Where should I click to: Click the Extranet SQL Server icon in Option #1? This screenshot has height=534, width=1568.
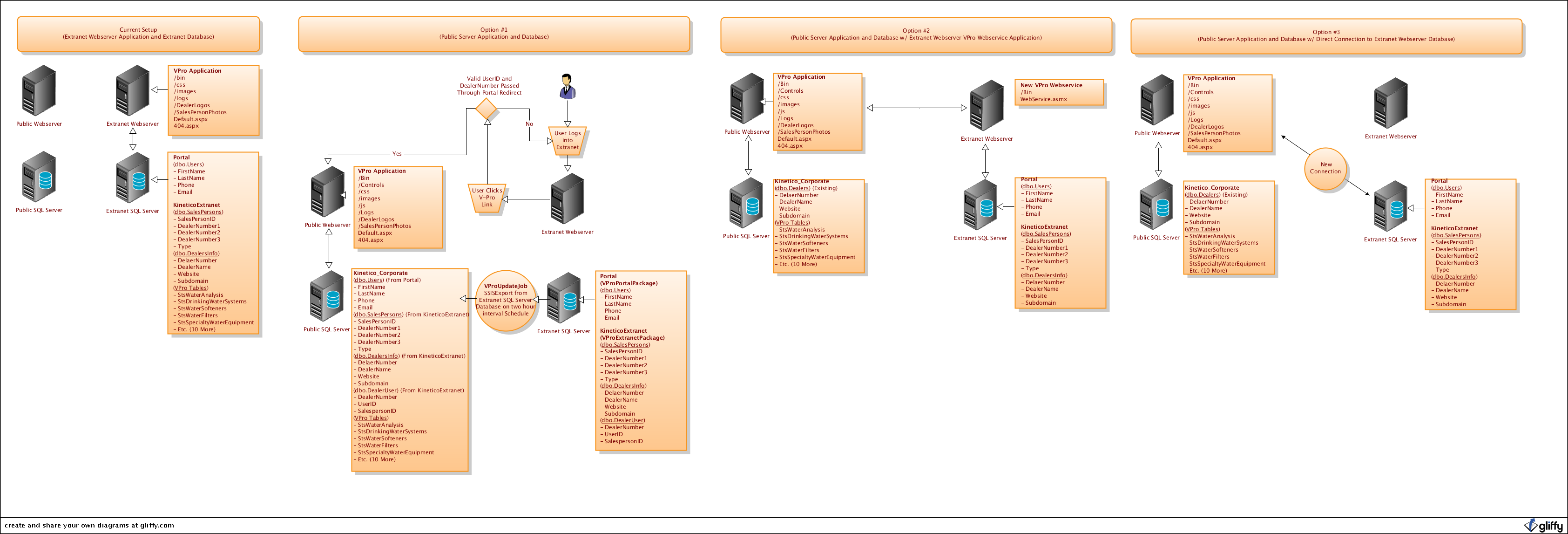(x=564, y=298)
